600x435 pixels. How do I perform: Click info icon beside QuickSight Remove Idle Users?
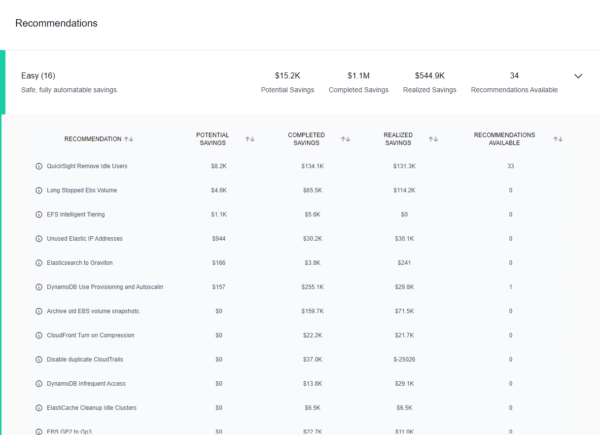point(39,166)
